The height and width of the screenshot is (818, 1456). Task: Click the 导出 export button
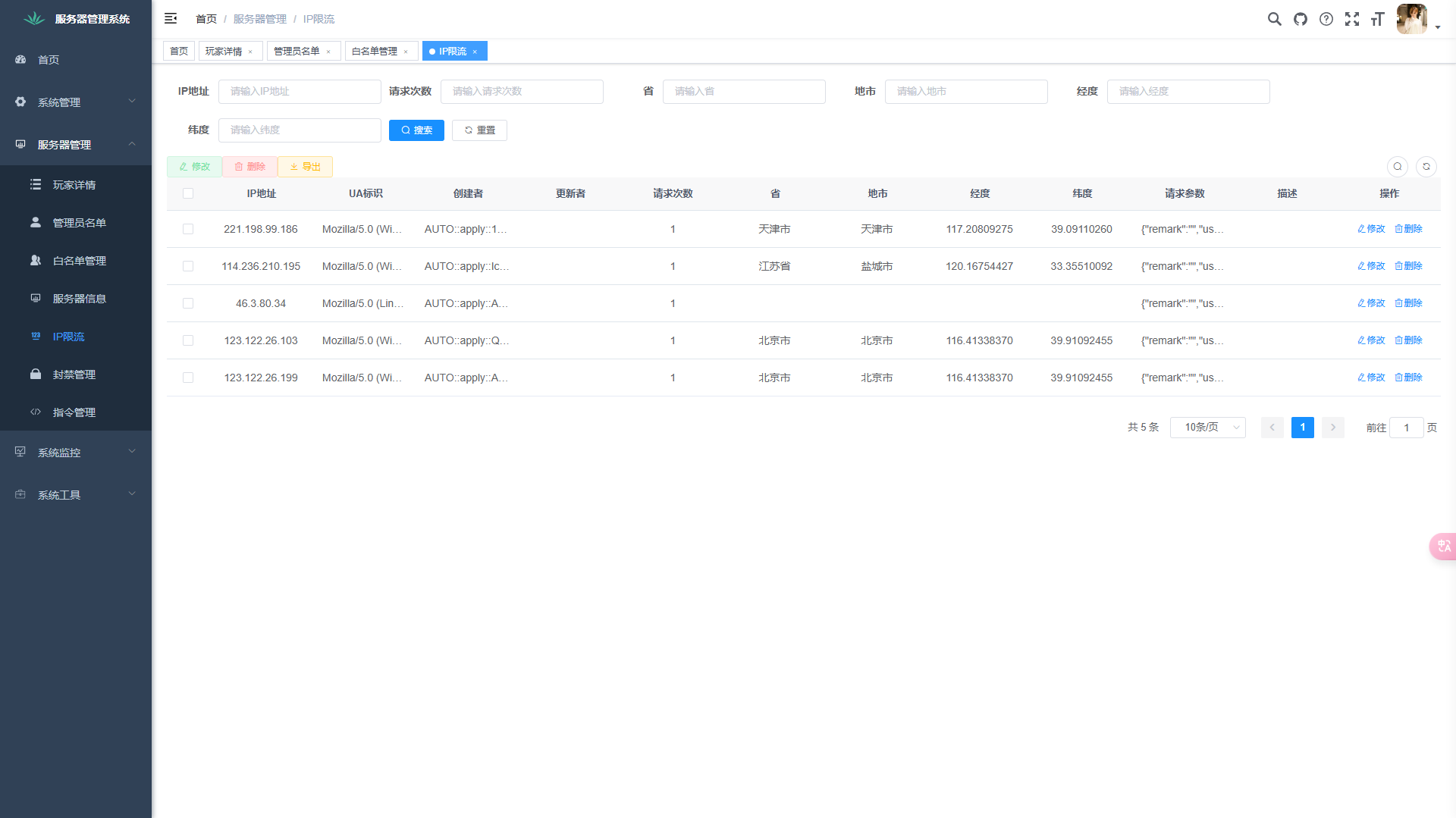click(x=305, y=167)
